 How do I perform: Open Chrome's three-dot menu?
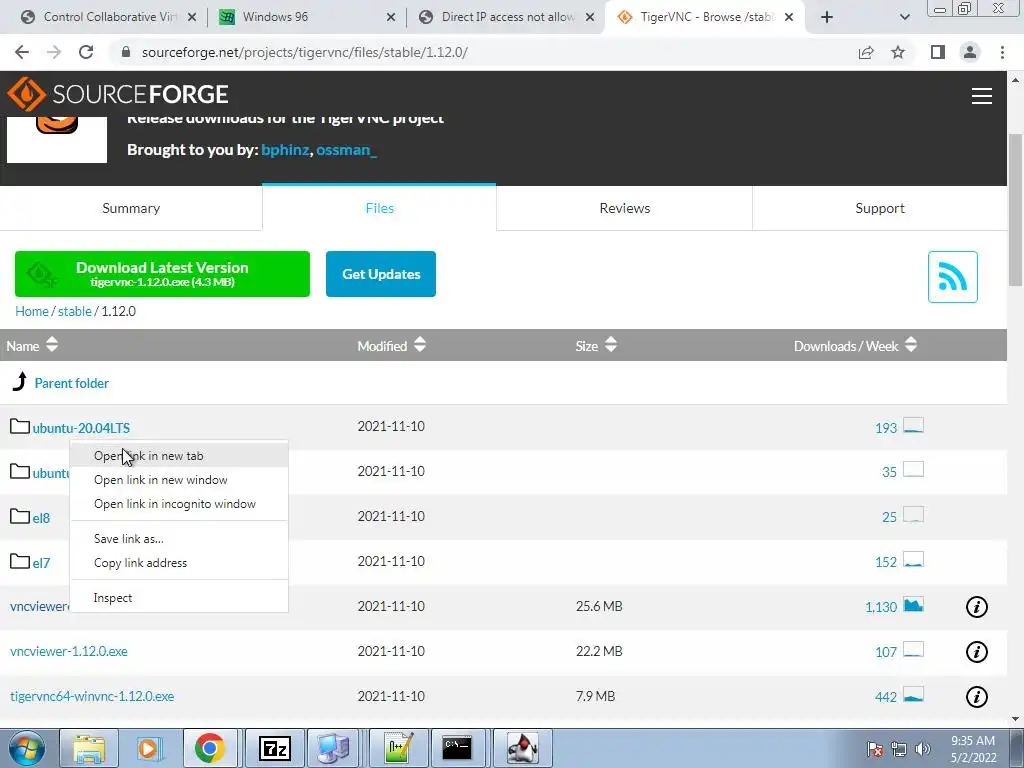pyautogui.click(x=1002, y=52)
